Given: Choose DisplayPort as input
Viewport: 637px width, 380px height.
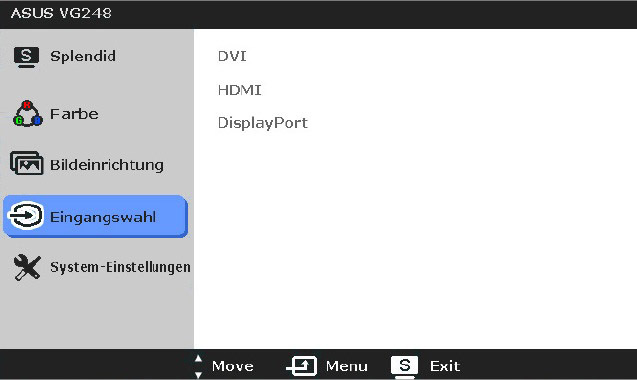Looking at the screenshot, I should coord(262,123).
